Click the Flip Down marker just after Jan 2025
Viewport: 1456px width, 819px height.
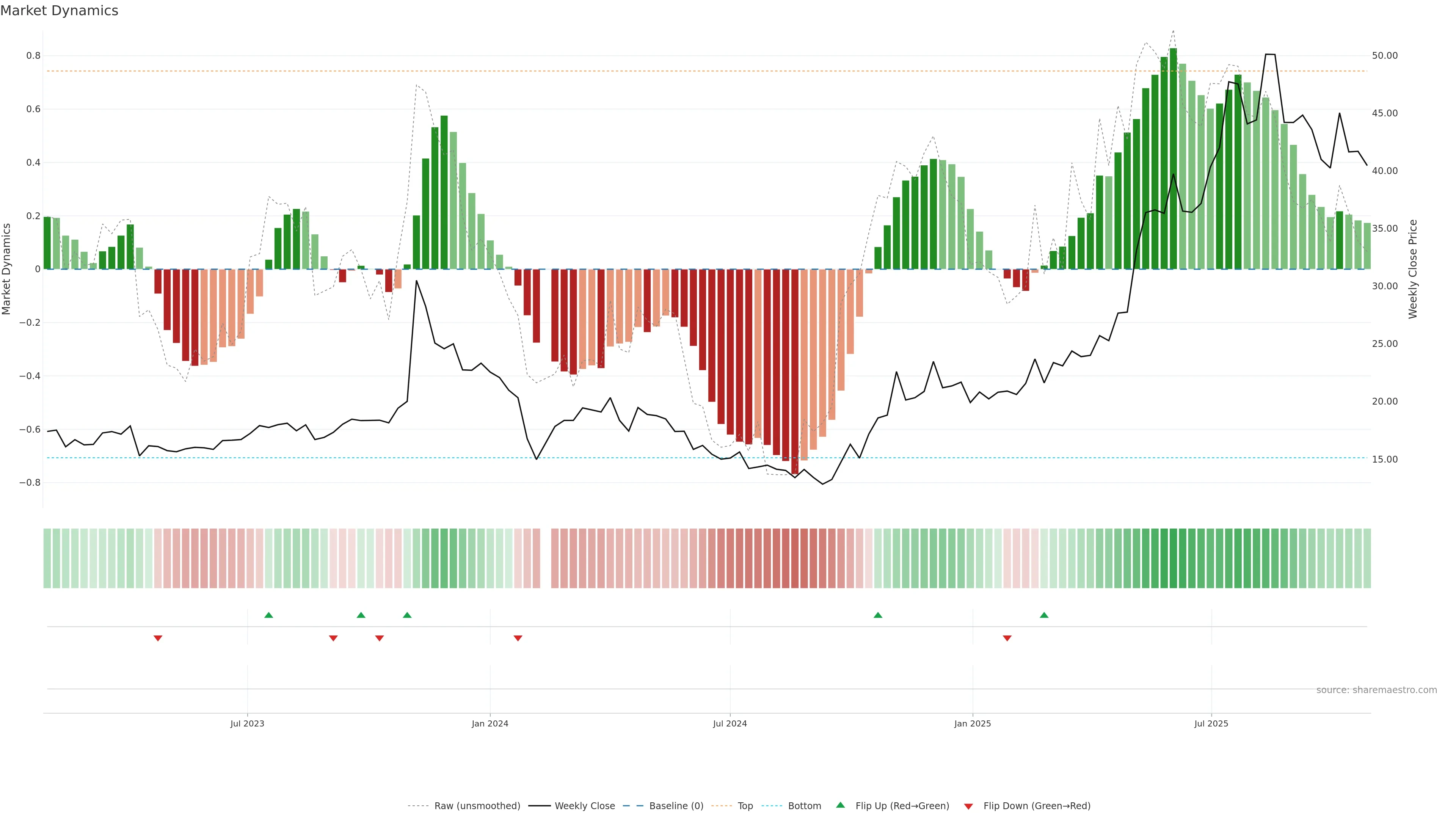[1007, 638]
